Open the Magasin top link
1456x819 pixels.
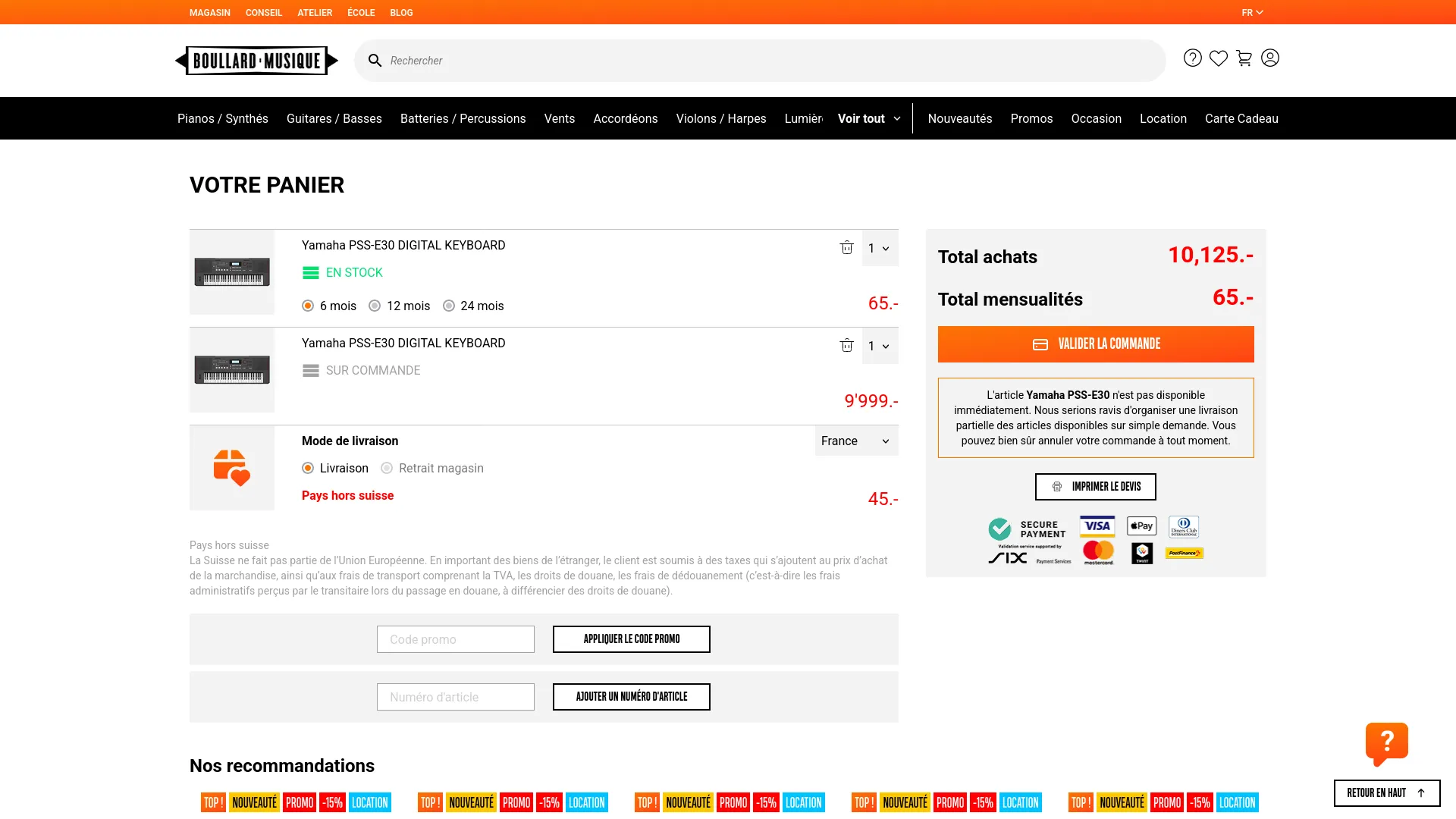click(x=210, y=13)
